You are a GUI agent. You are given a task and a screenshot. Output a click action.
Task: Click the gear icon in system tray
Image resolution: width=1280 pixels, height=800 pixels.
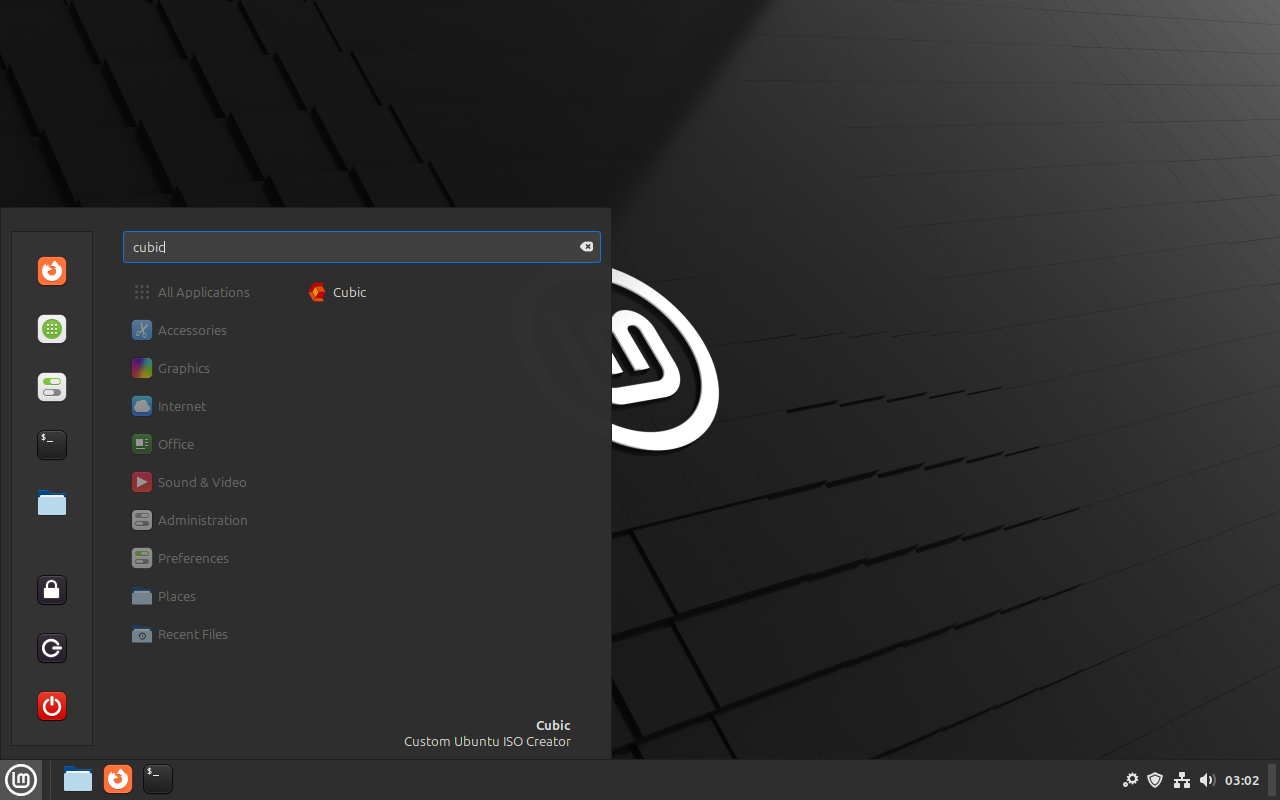[1131, 780]
